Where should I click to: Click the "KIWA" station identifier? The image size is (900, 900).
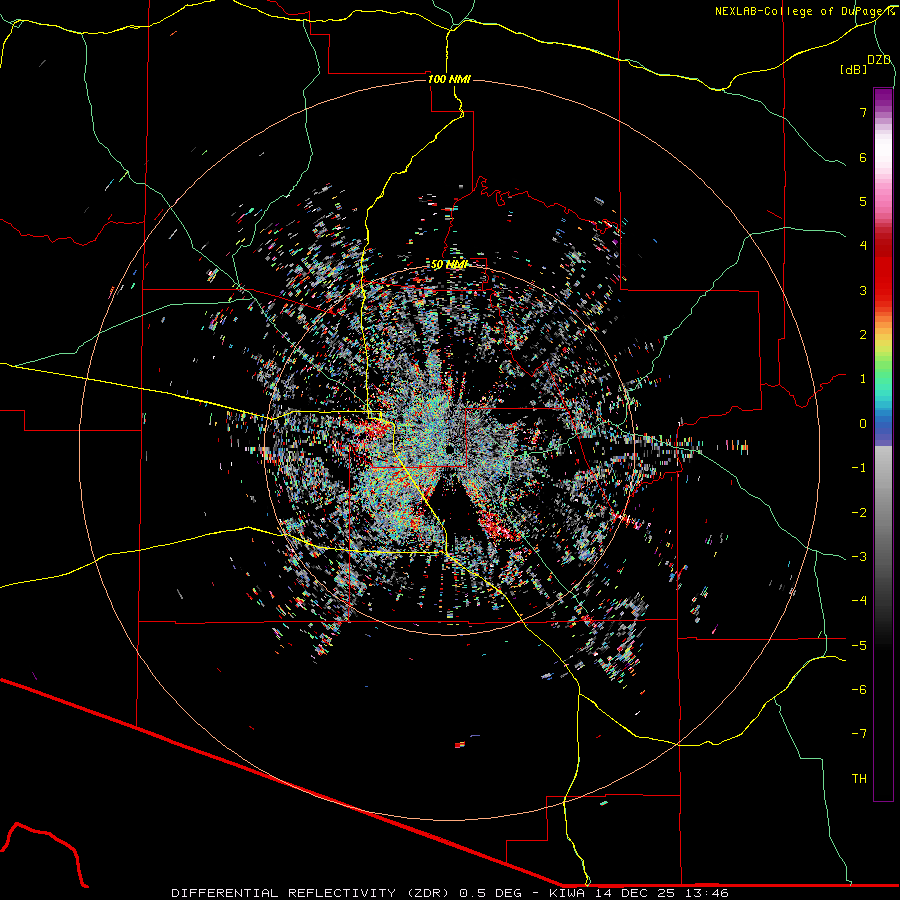(x=567, y=893)
